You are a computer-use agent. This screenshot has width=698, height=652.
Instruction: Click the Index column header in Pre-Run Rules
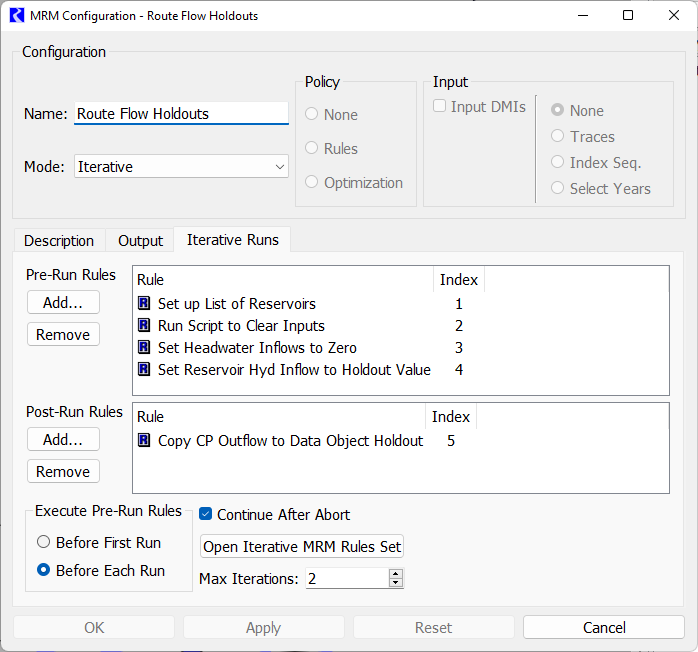[x=459, y=280]
